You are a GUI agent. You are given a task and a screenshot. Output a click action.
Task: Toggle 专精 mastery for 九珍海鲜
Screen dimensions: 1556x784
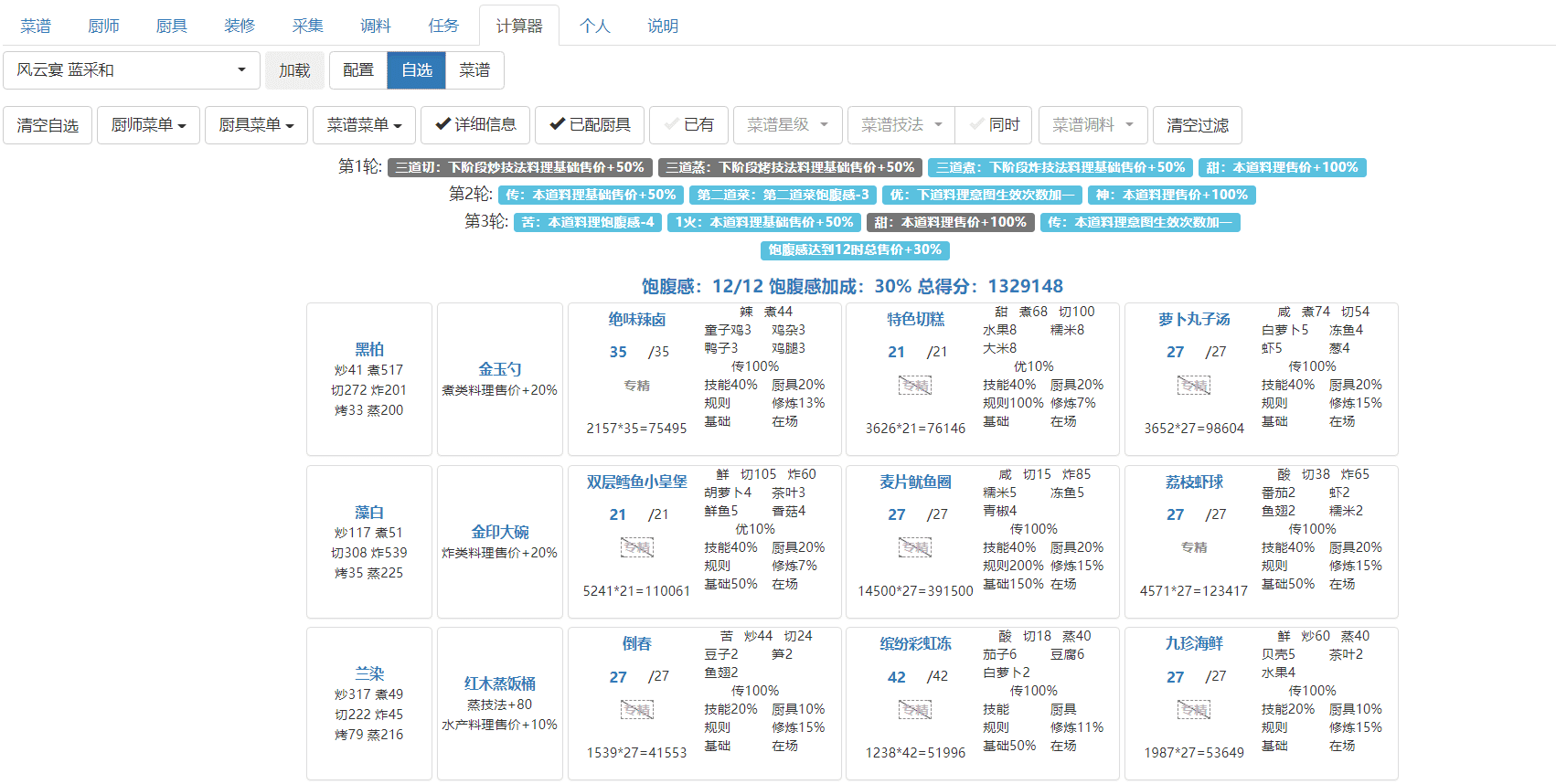pyautogui.click(x=1194, y=710)
